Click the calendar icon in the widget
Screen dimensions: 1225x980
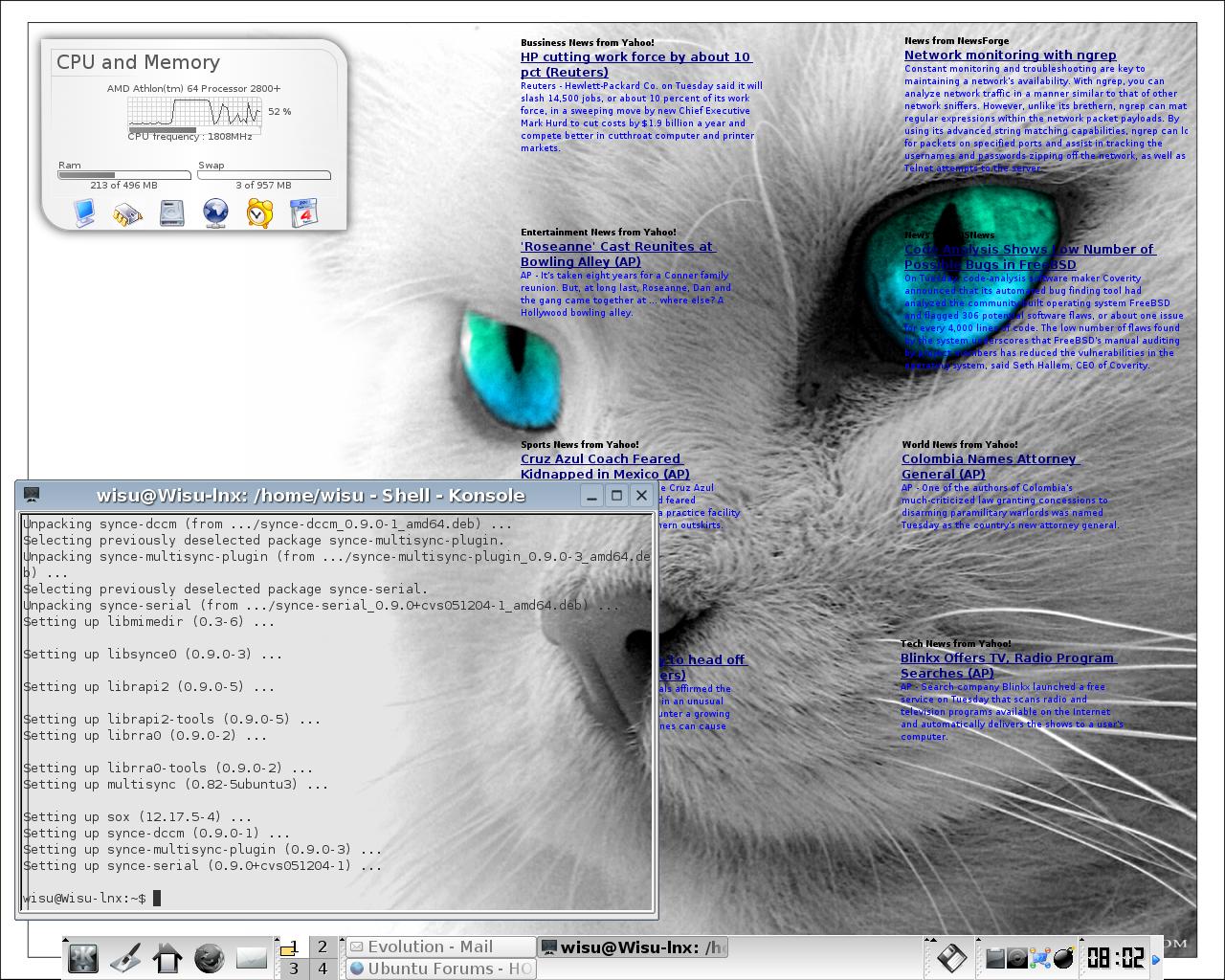[x=303, y=212]
